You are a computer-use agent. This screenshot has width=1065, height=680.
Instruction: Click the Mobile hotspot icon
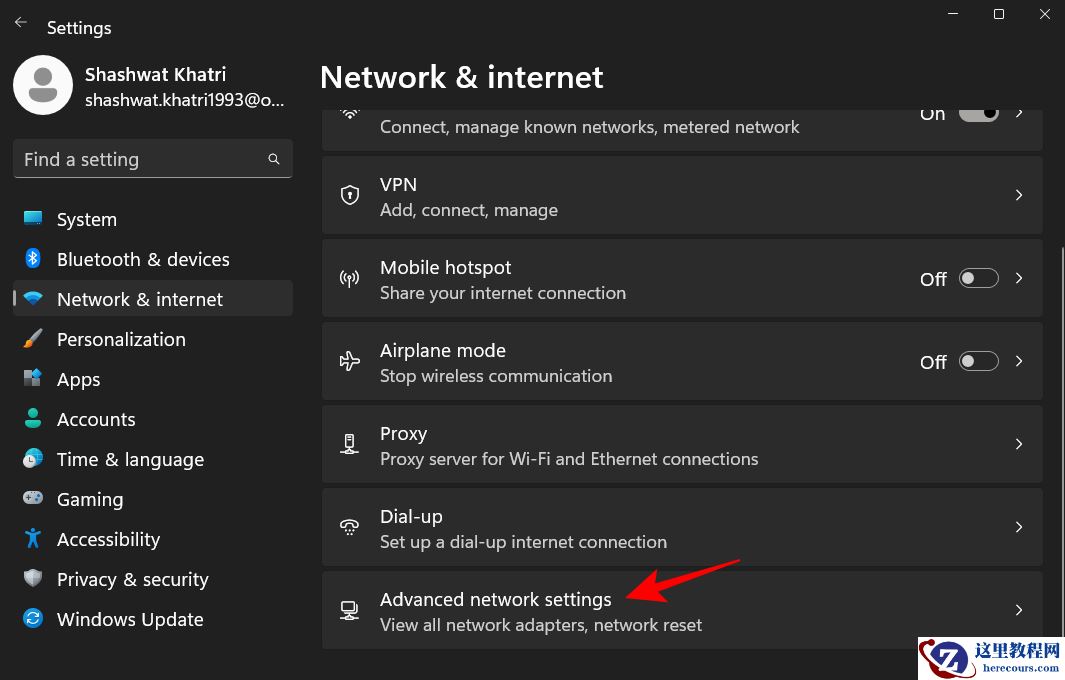[350, 279]
